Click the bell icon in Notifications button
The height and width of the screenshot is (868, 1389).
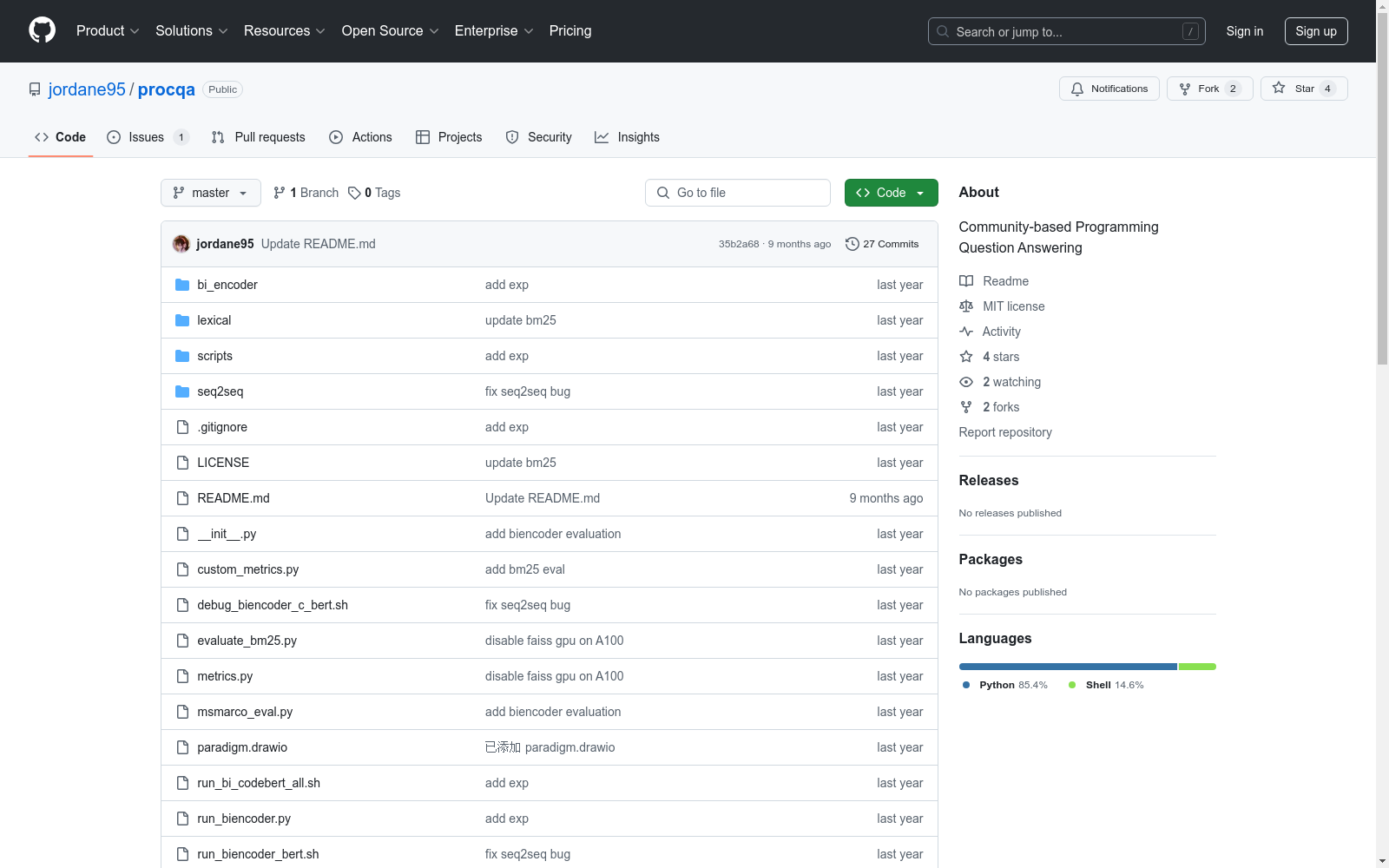tap(1077, 89)
